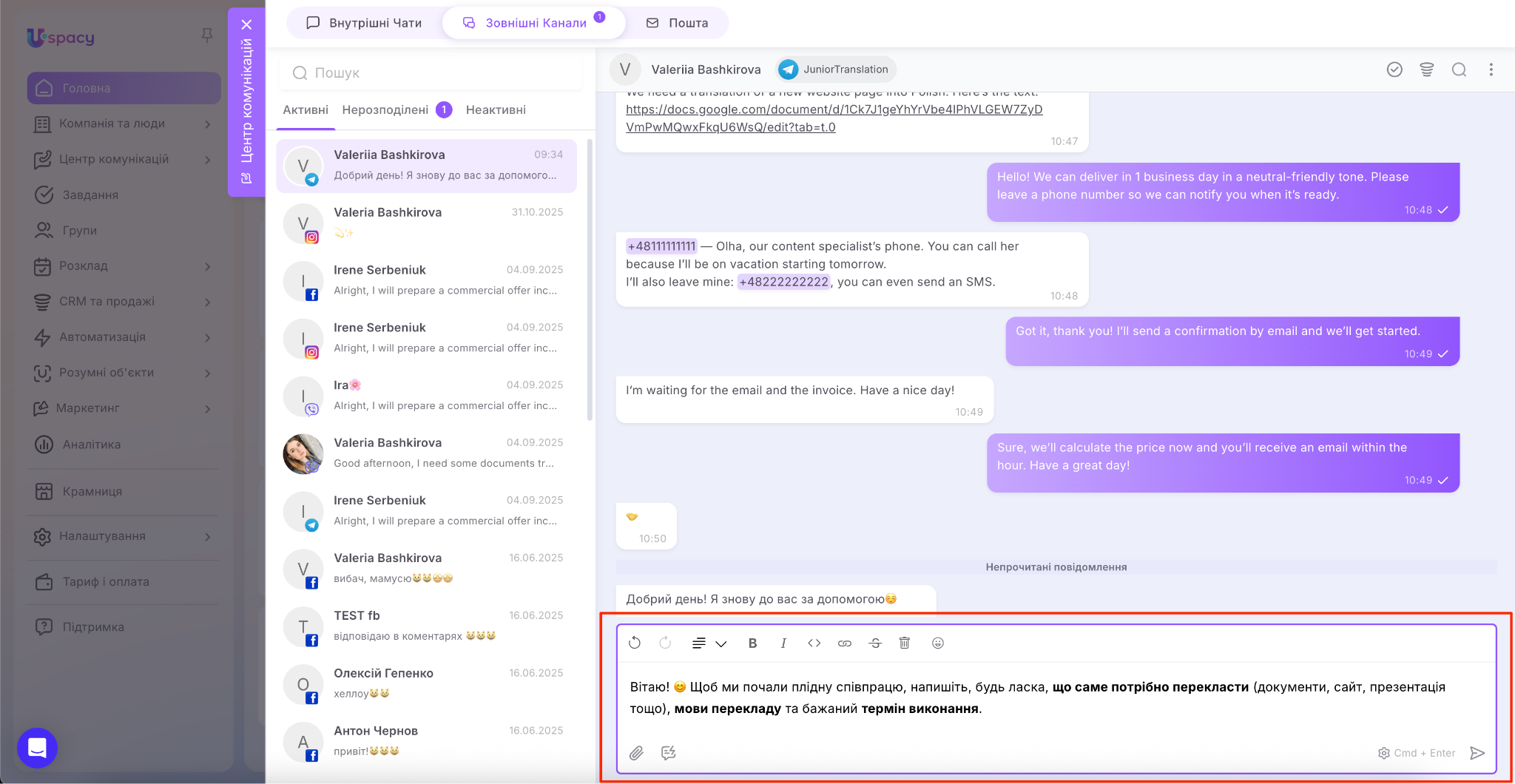Switch to the Пошта tab

coord(677,23)
